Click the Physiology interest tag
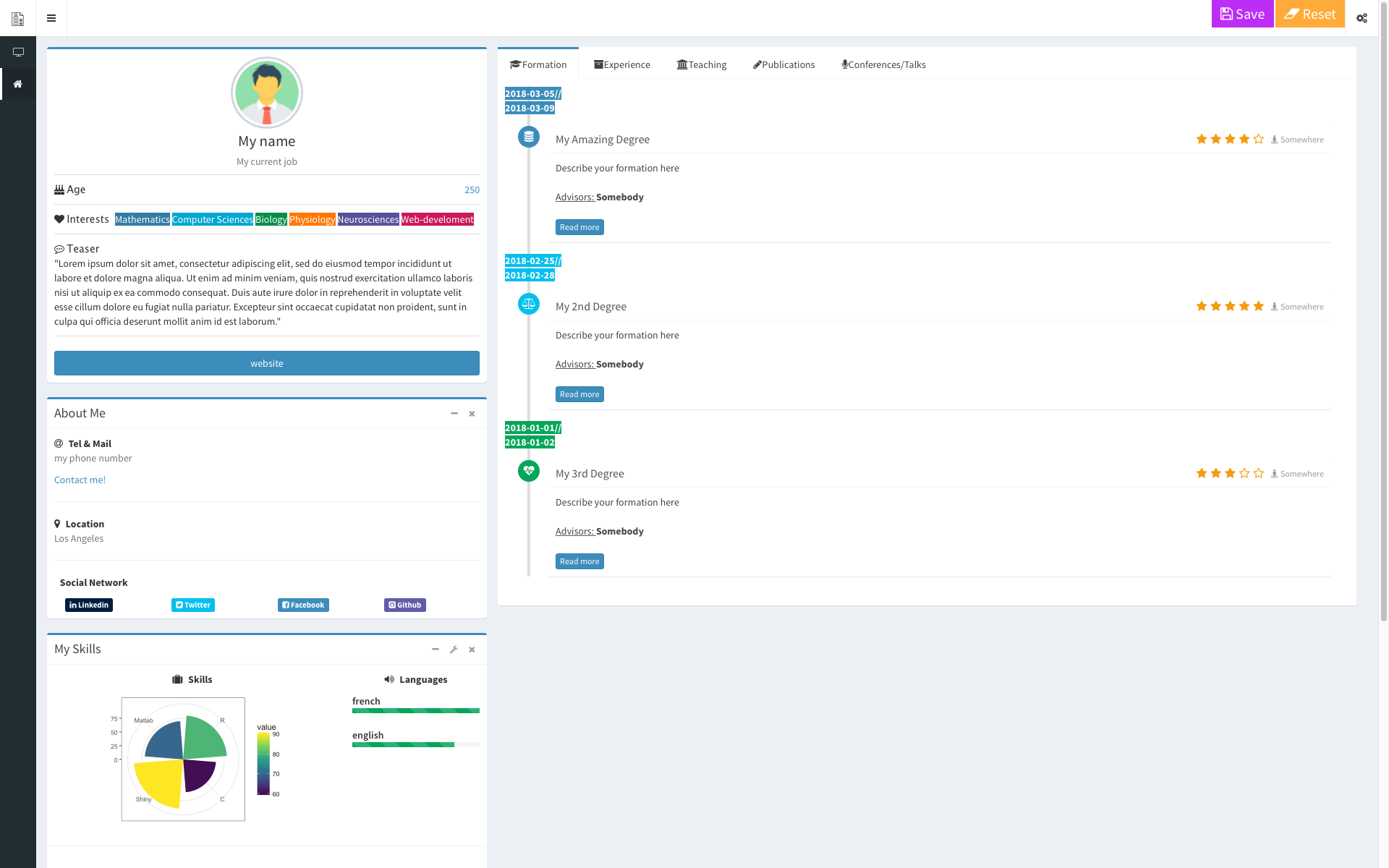 [313, 219]
